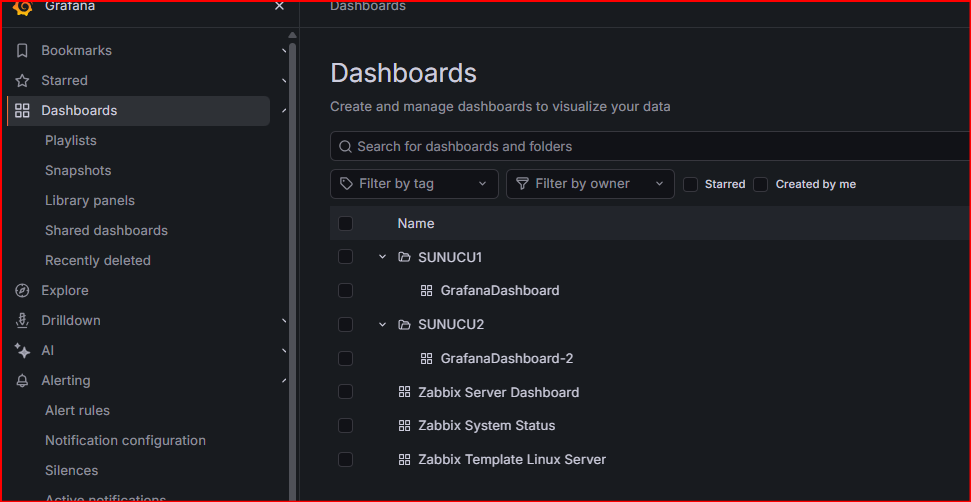This screenshot has width=971, height=502.
Task: Click Zabbix Server Dashboard's grid icon
Action: click(404, 392)
